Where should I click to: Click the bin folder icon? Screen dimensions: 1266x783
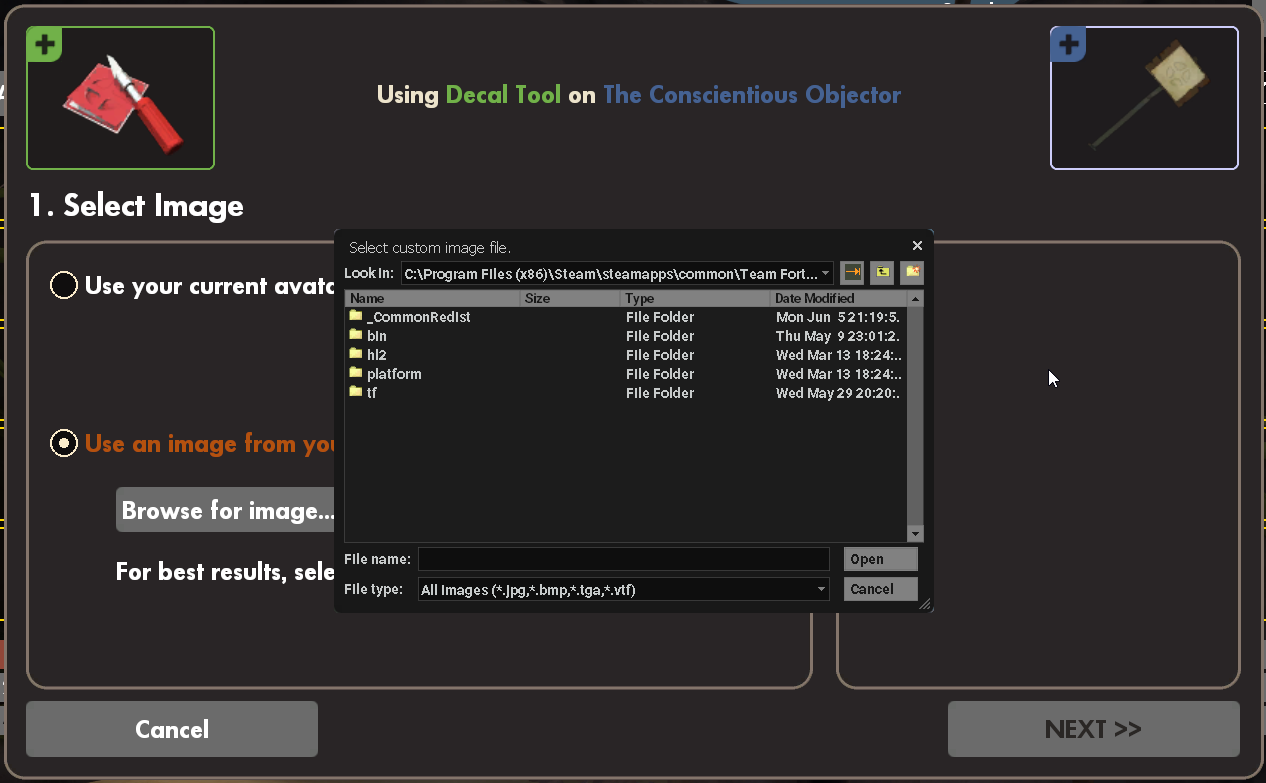tap(355, 335)
